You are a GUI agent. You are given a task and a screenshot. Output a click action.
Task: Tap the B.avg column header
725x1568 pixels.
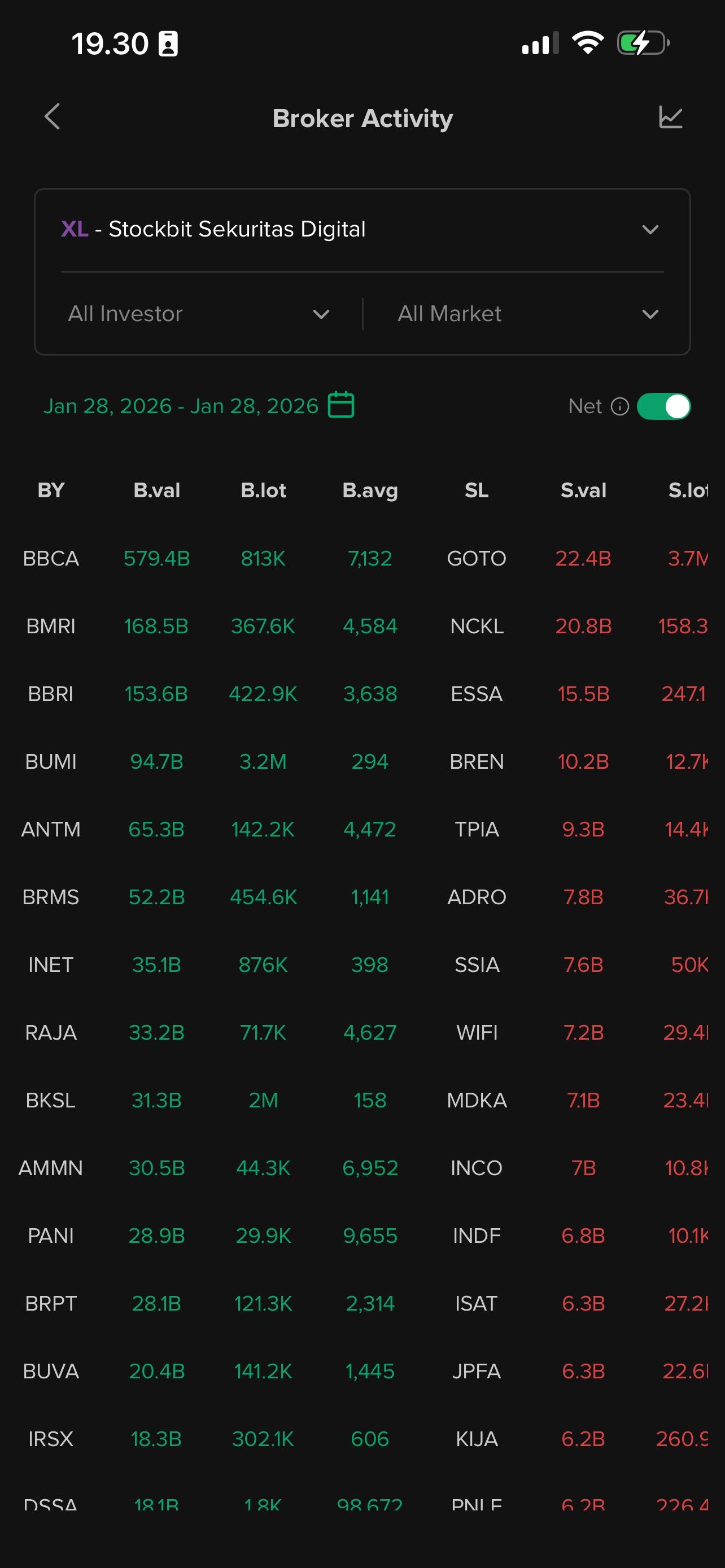tap(370, 490)
